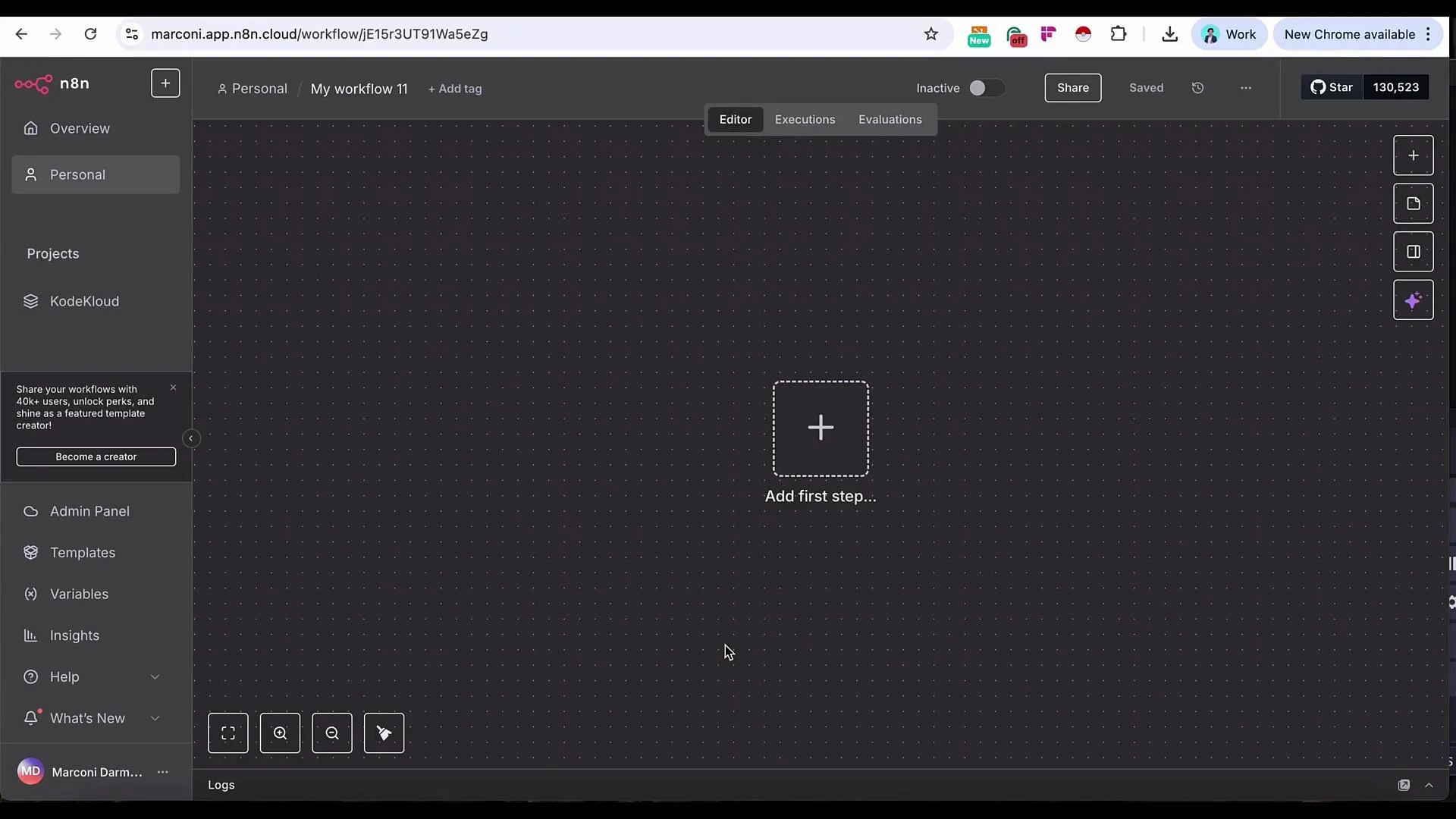Zoom out on the canvas
This screenshot has height=819, width=1456.
pos(332,733)
